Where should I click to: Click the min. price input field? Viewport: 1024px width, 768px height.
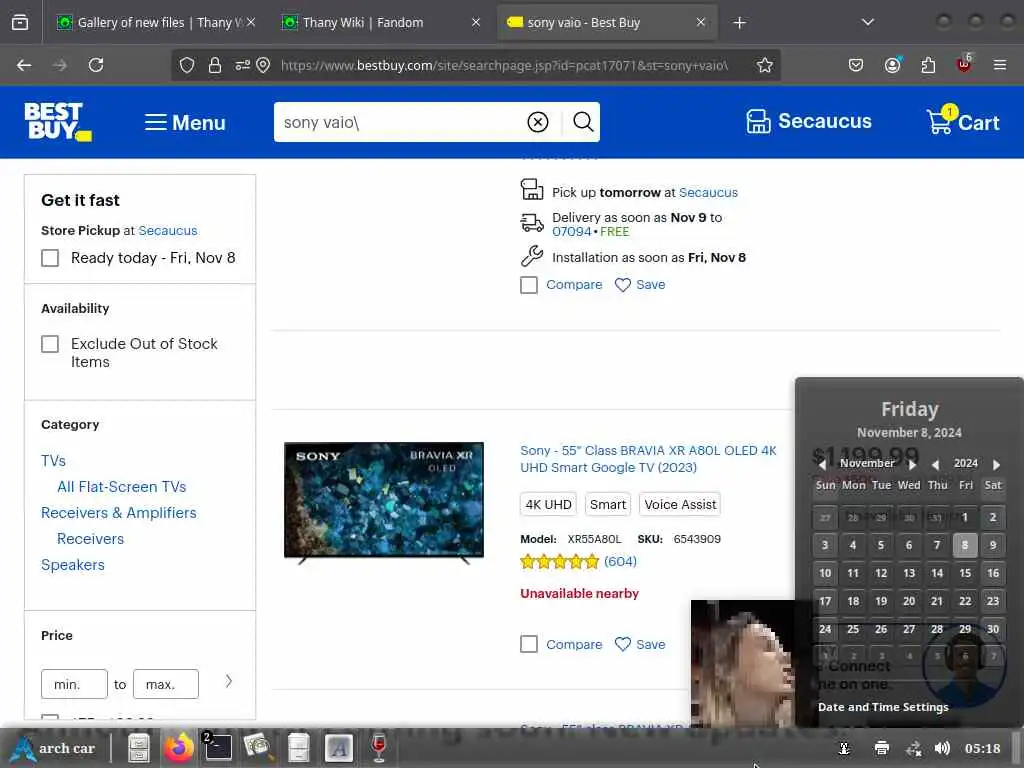click(74, 684)
